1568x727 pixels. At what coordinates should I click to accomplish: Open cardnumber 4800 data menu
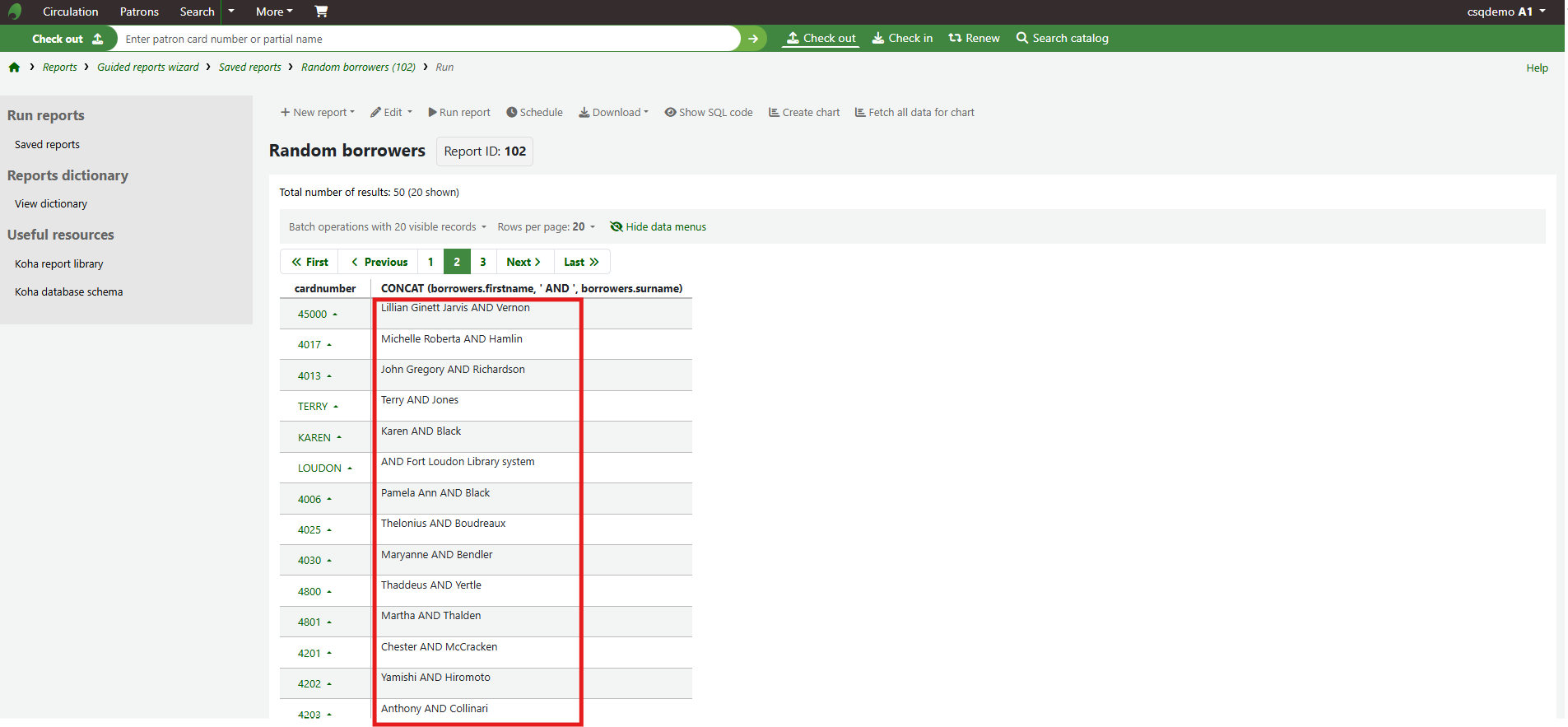pos(314,592)
